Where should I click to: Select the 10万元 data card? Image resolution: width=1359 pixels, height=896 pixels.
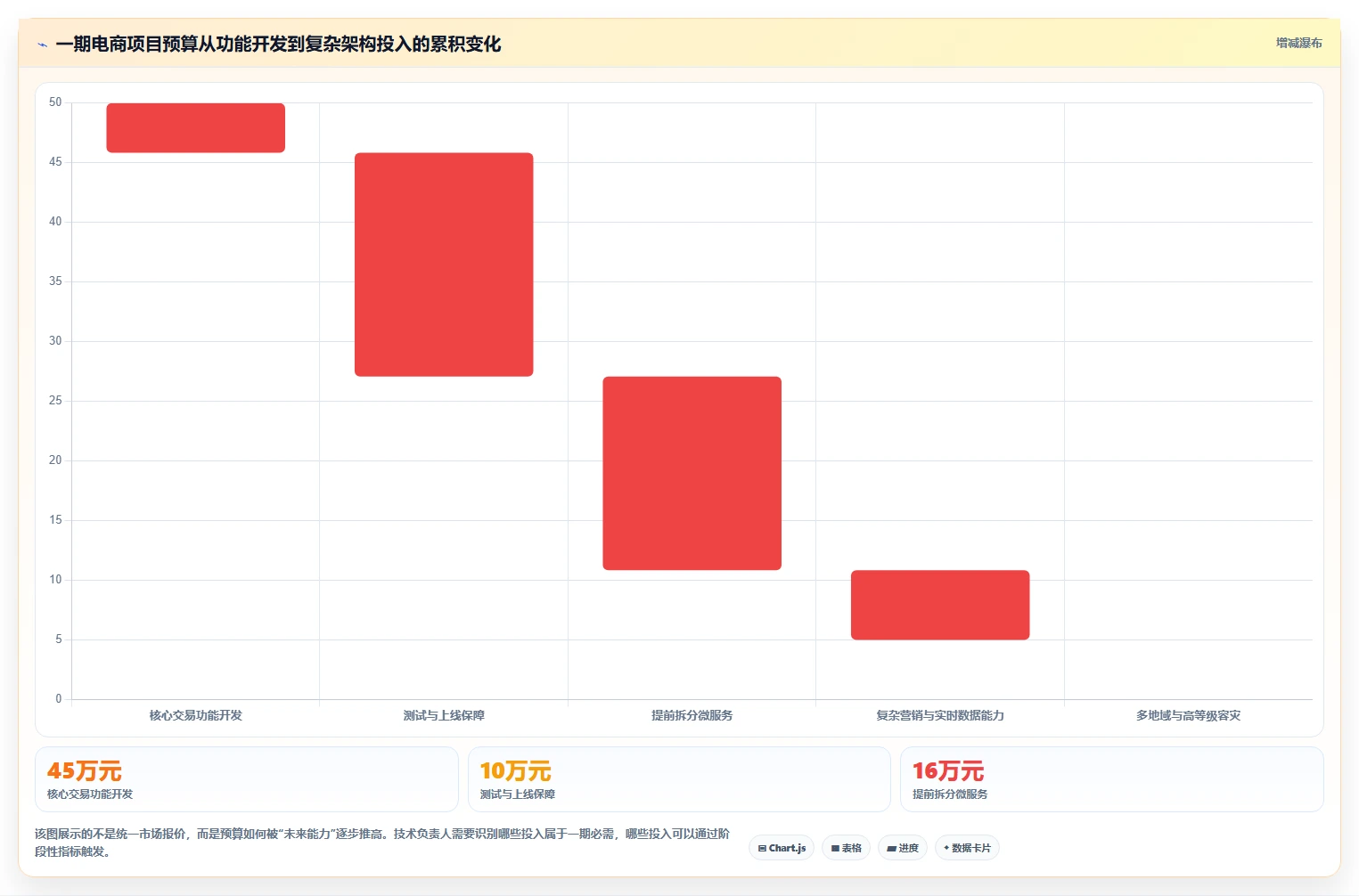click(x=679, y=779)
